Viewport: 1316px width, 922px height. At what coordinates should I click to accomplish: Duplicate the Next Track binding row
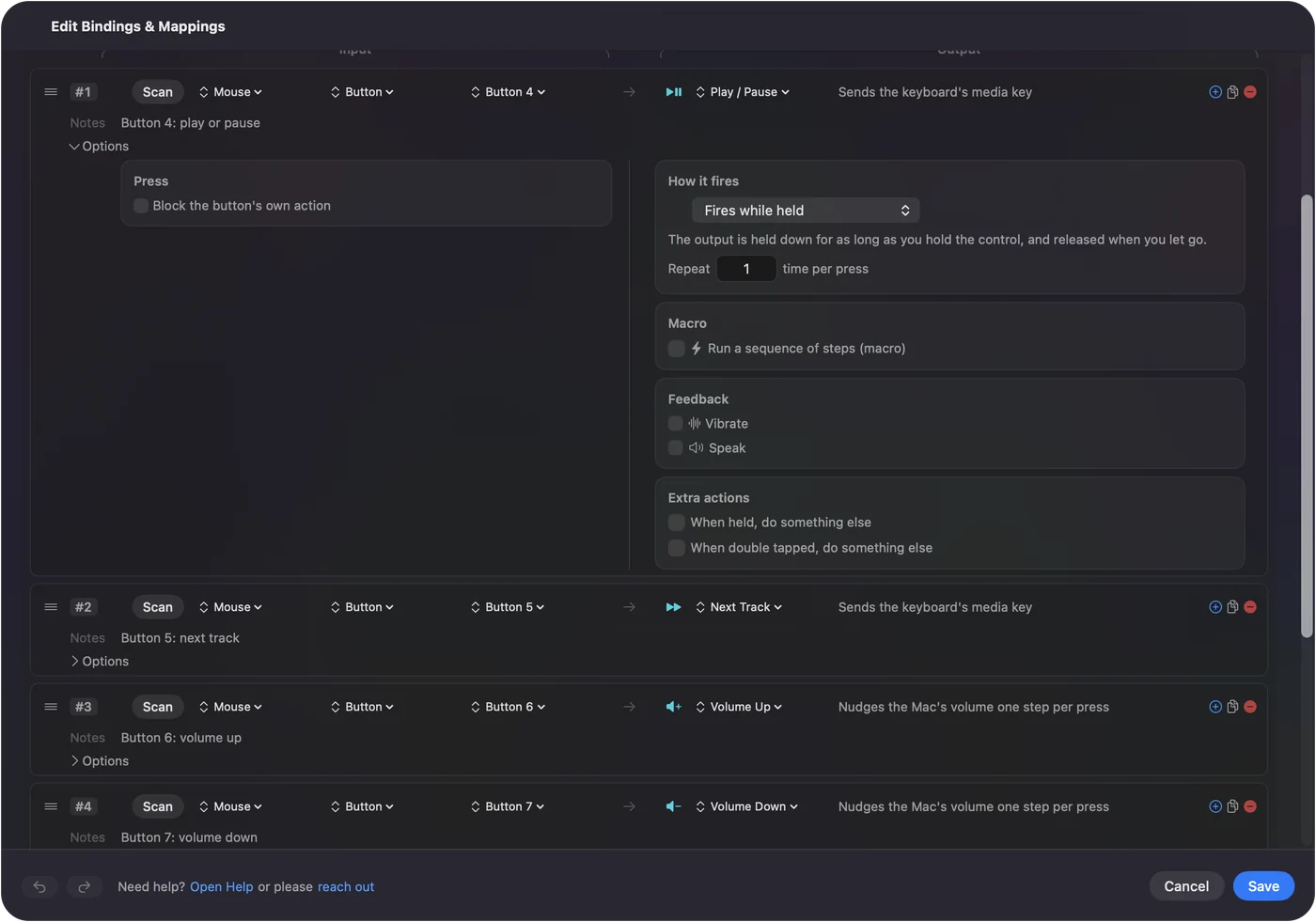[1232, 607]
